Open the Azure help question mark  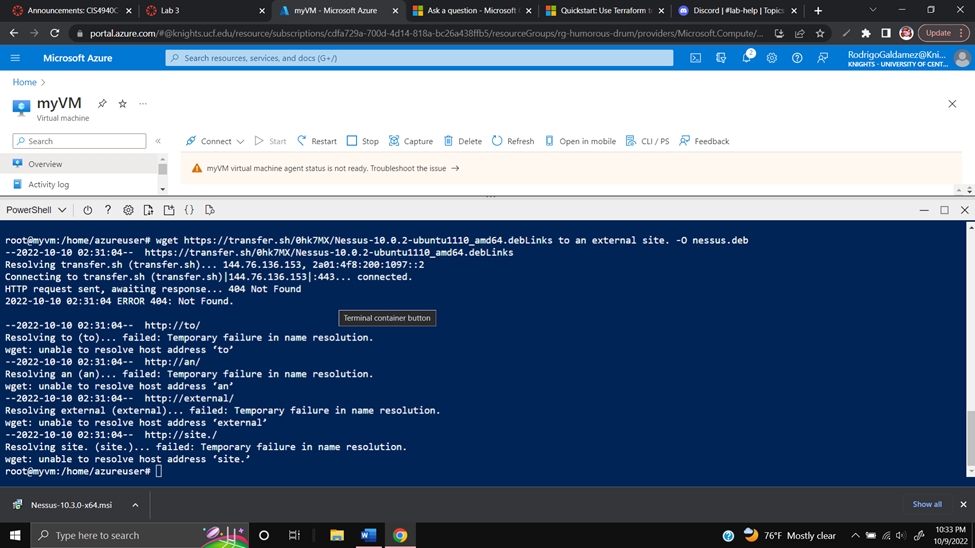tap(797, 58)
